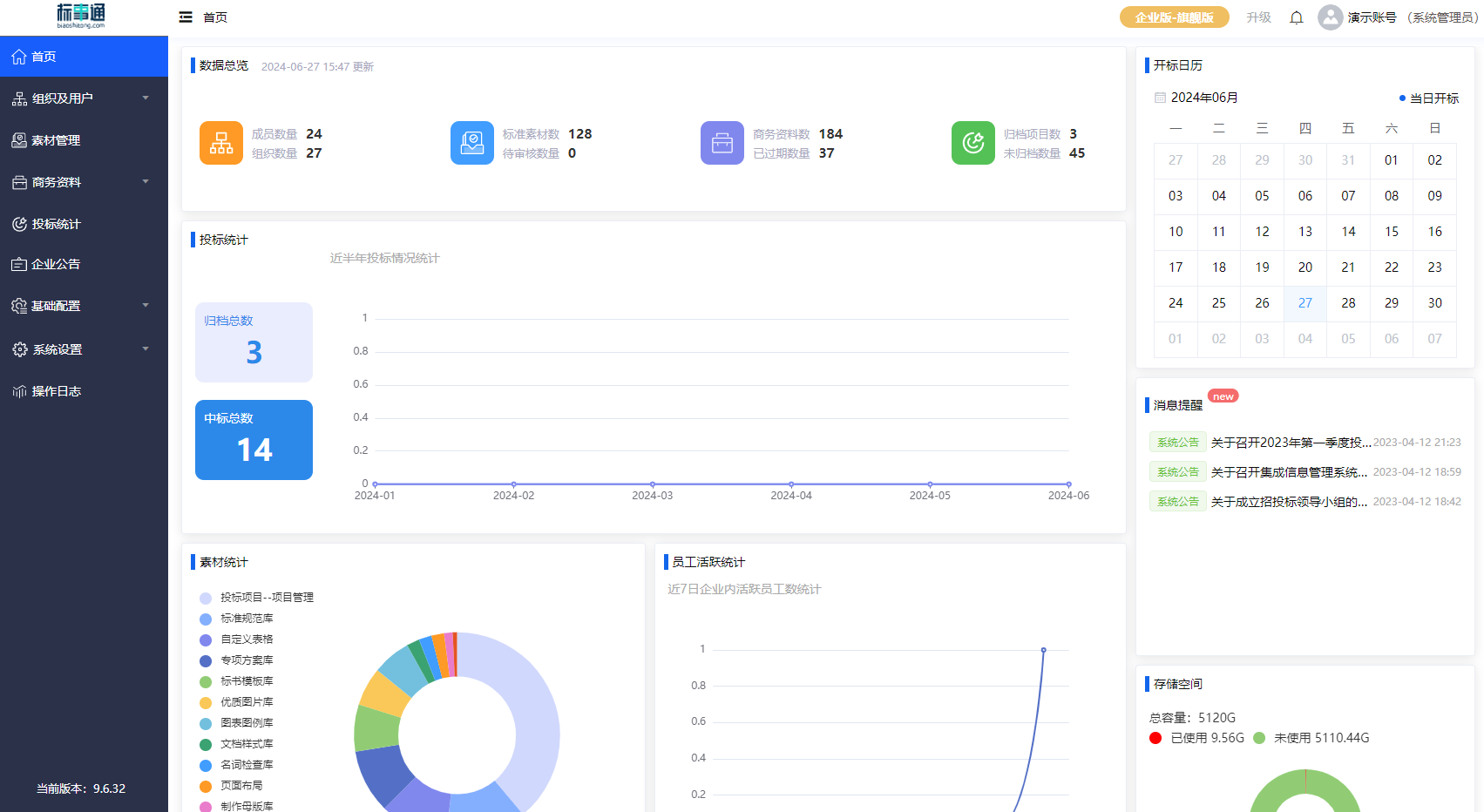Image resolution: width=1484 pixels, height=812 pixels.
Task: Click the 系统设置 cog sidebar icon
Action: 19,349
